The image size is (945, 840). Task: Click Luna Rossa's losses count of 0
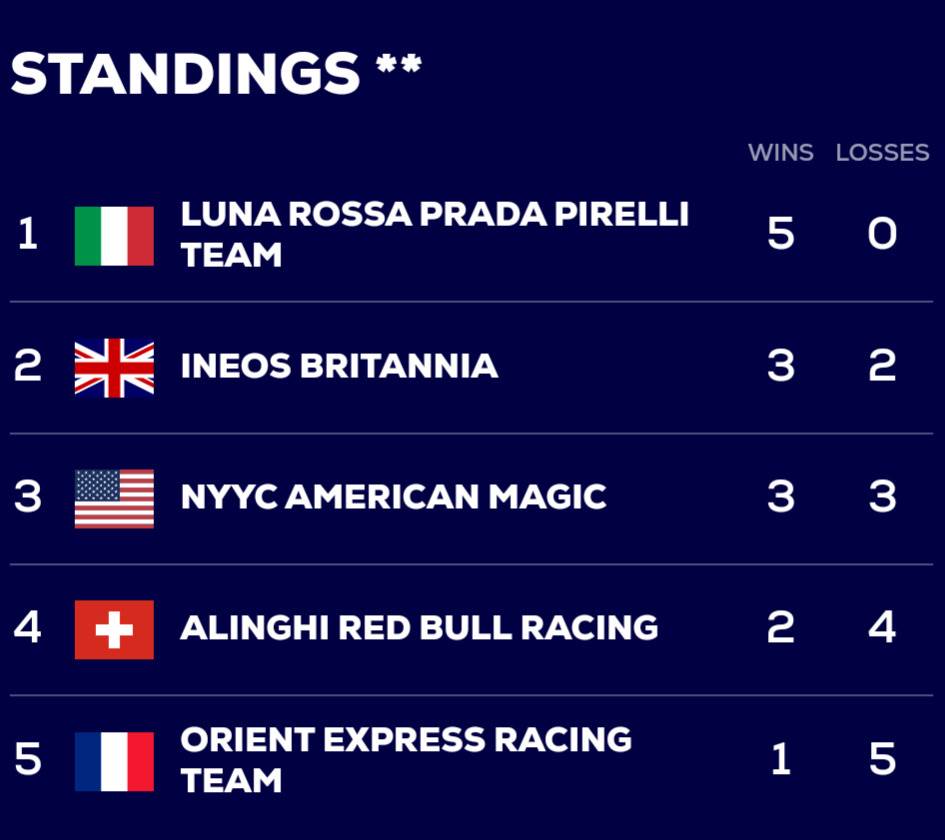882,235
